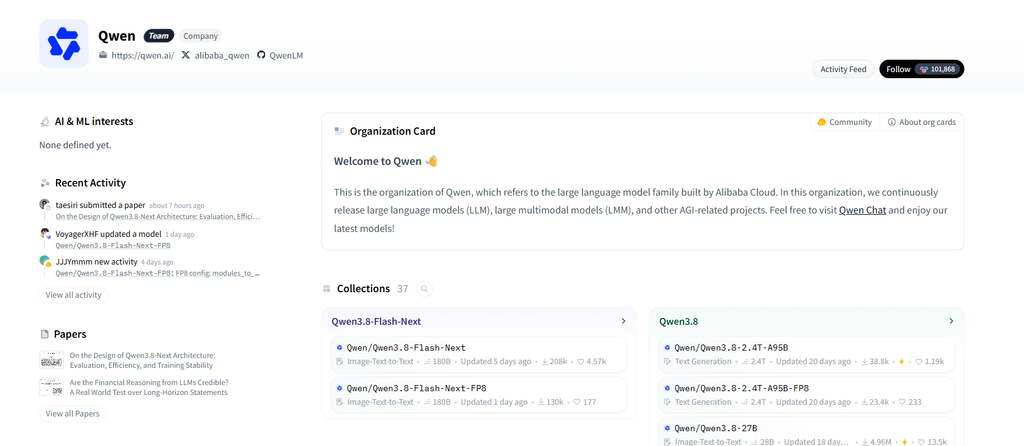This screenshot has height=446, width=1024.
Task: Open the QwenLM GitHub link
Action: point(280,56)
